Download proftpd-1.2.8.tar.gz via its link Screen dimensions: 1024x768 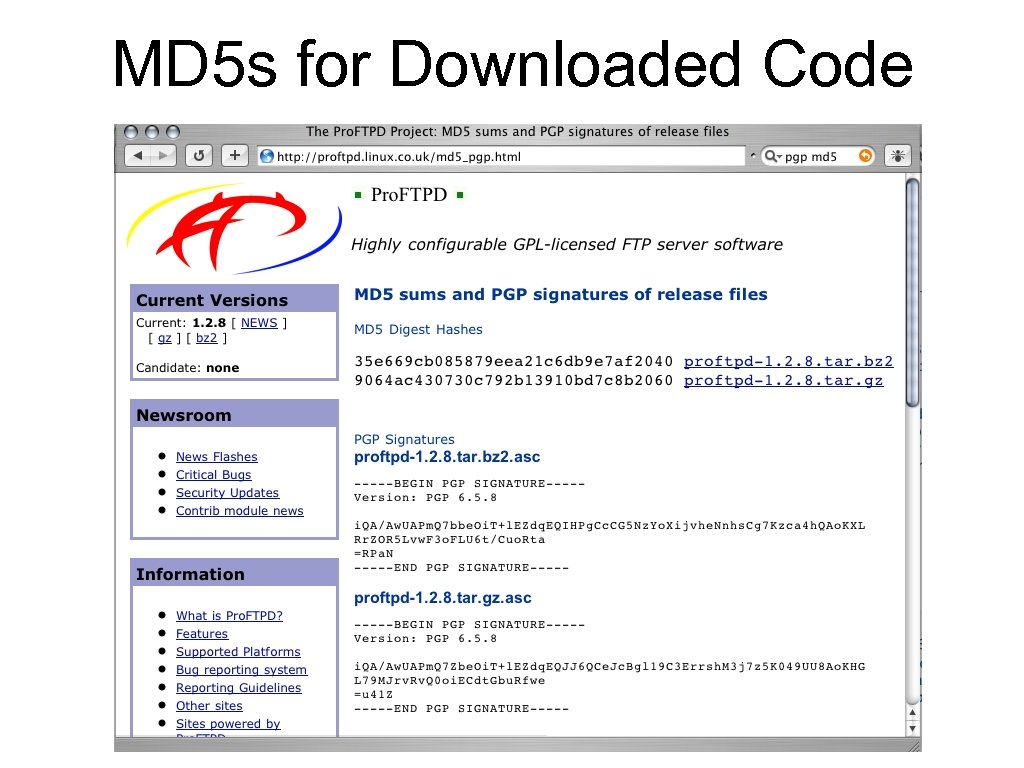[x=783, y=380]
